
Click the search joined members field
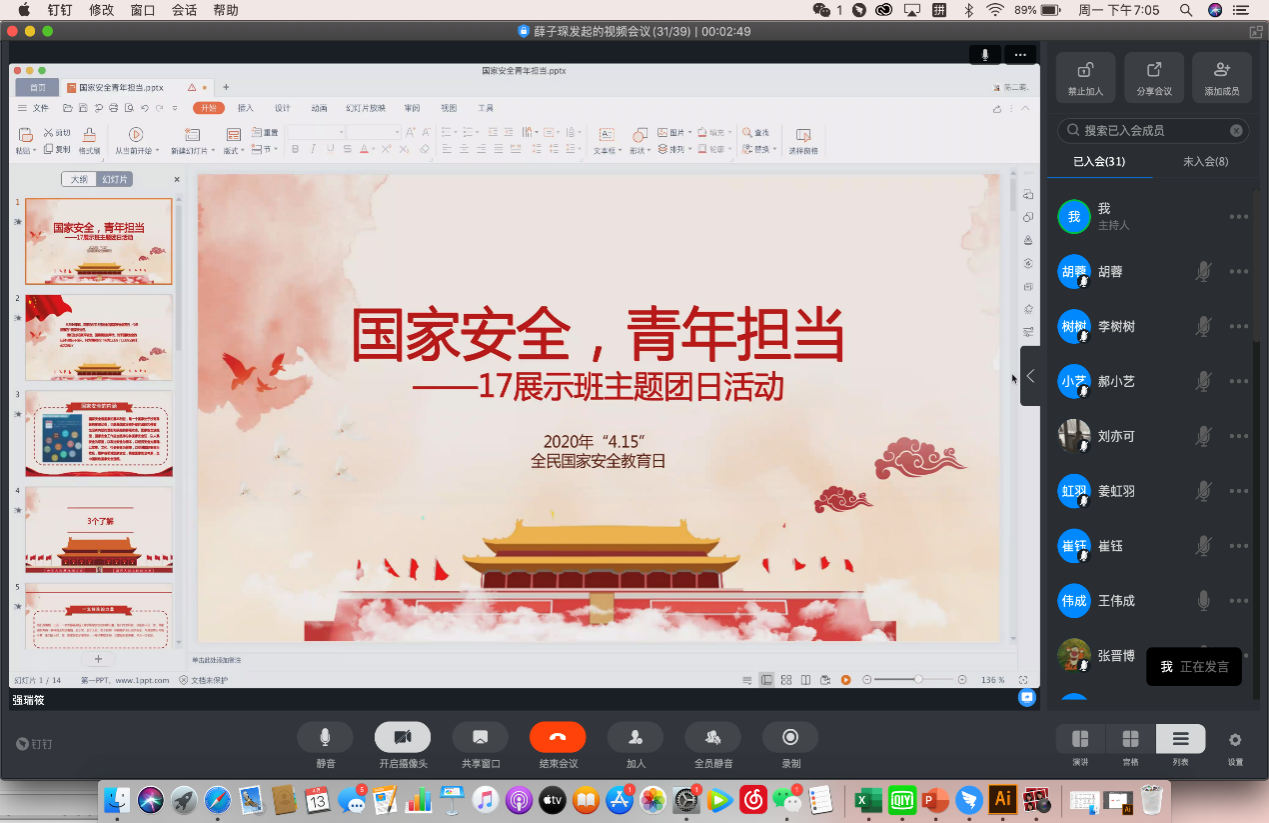[x=1150, y=130]
